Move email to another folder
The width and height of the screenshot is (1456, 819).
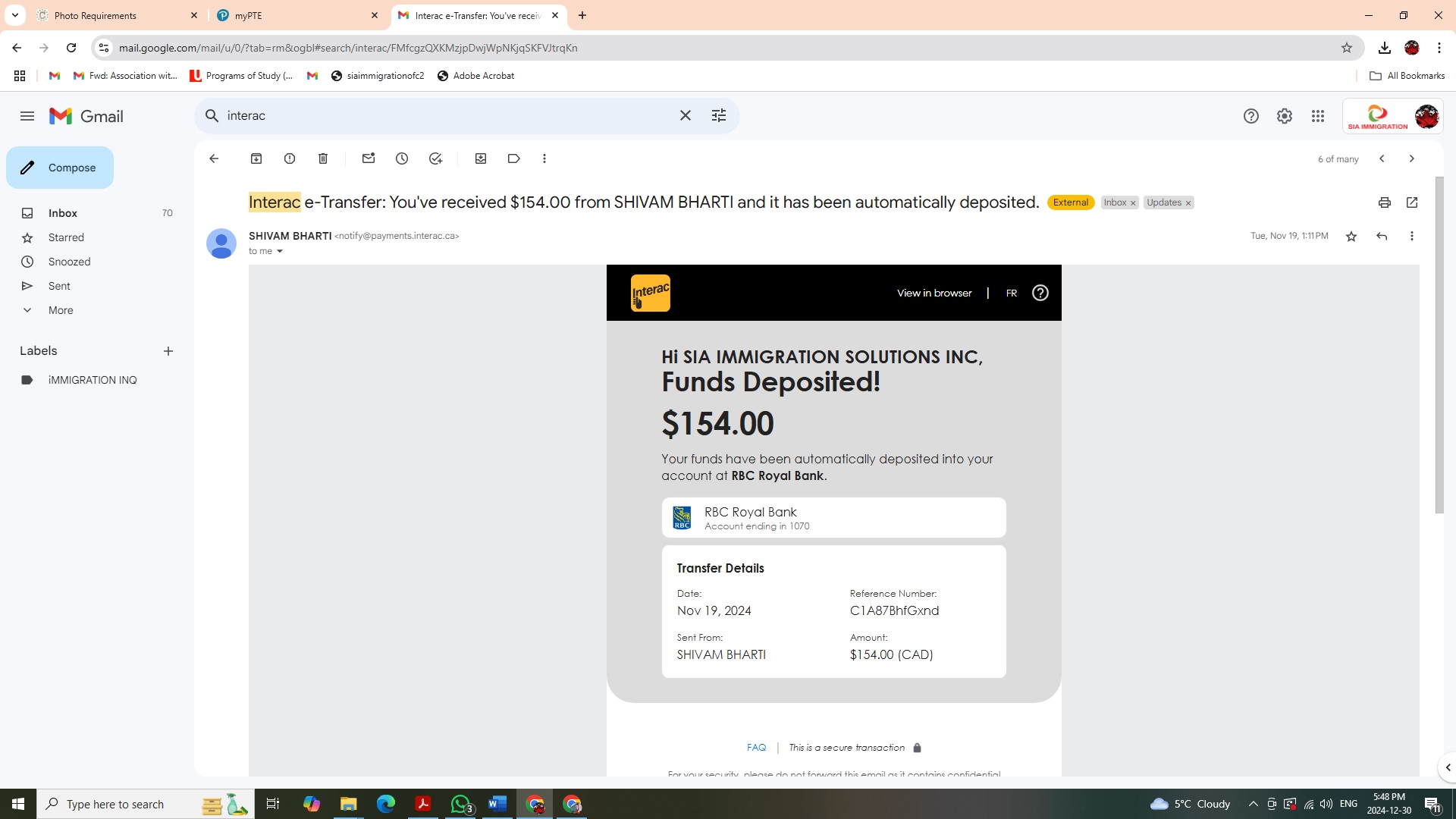point(481,158)
